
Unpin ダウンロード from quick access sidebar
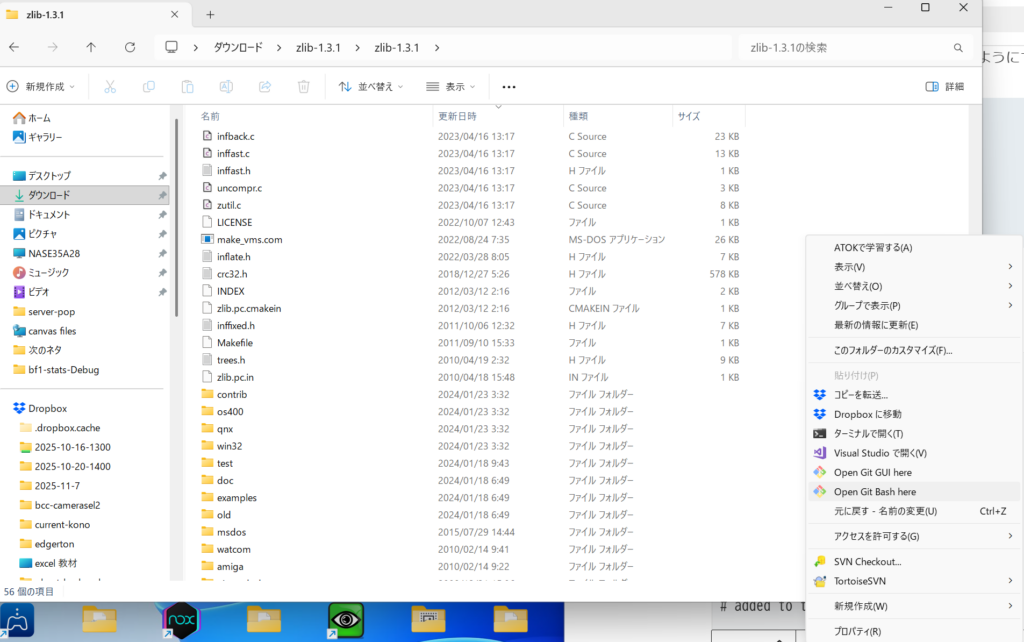(162, 195)
